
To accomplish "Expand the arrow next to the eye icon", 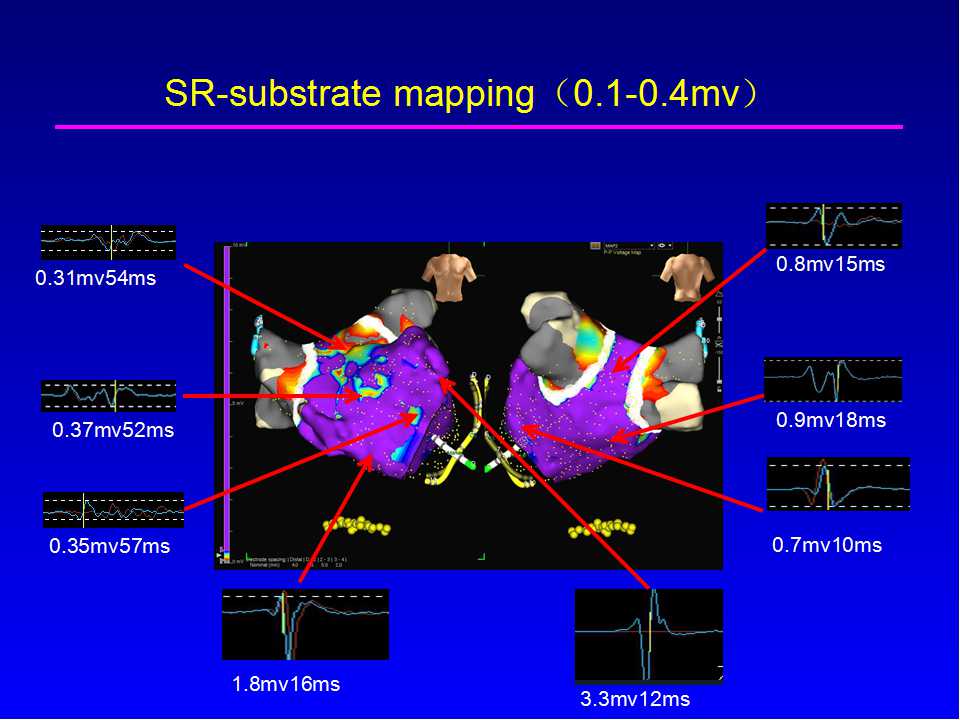I will click(671, 246).
